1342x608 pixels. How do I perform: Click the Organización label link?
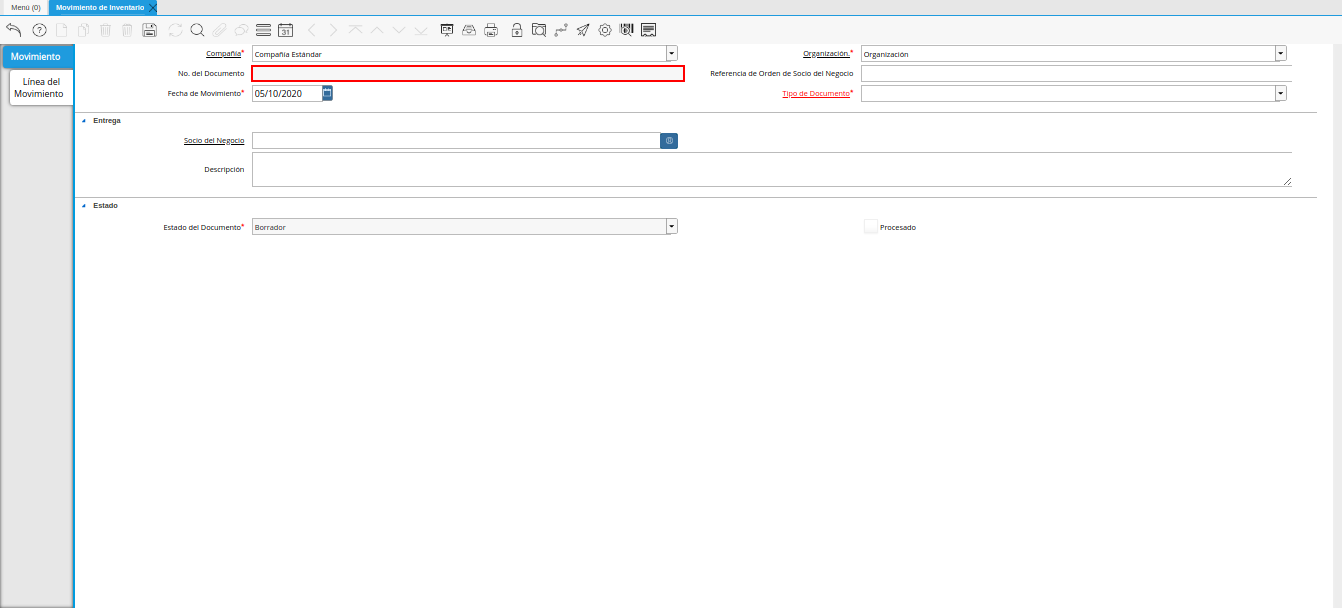pyautogui.click(x=826, y=54)
